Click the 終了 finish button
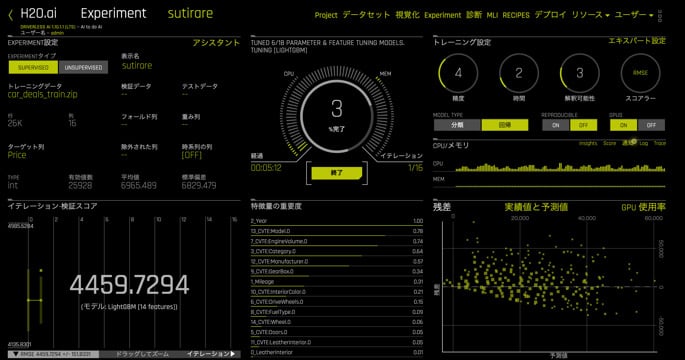 [x=336, y=173]
